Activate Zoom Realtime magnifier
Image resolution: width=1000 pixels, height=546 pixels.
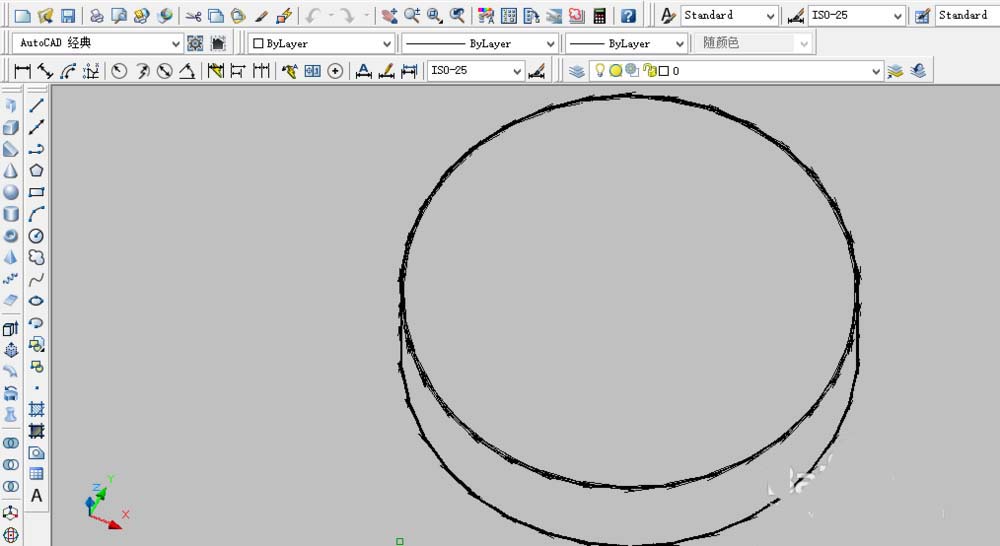(x=412, y=15)
